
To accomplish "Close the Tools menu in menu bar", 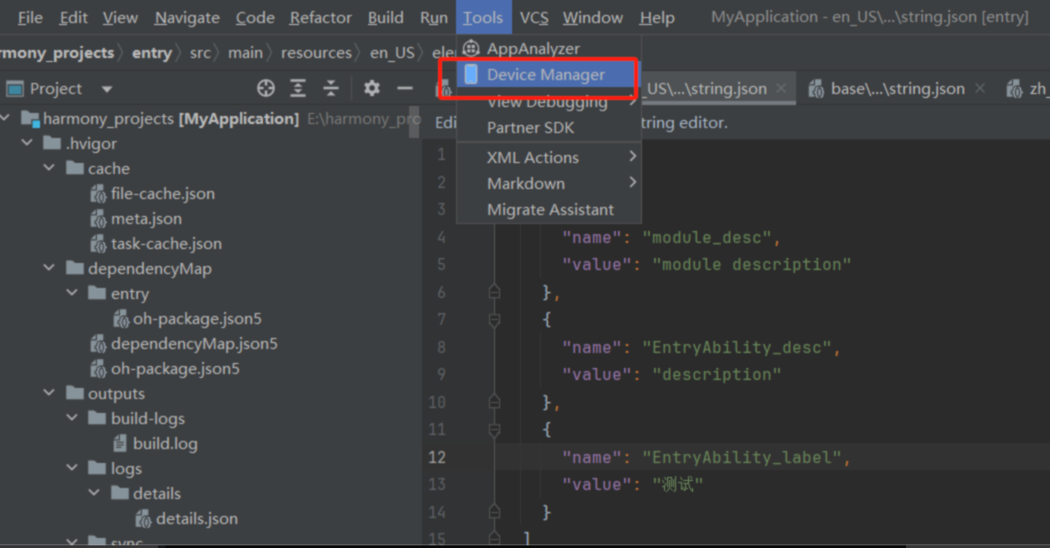I will [x=483, y=17].
